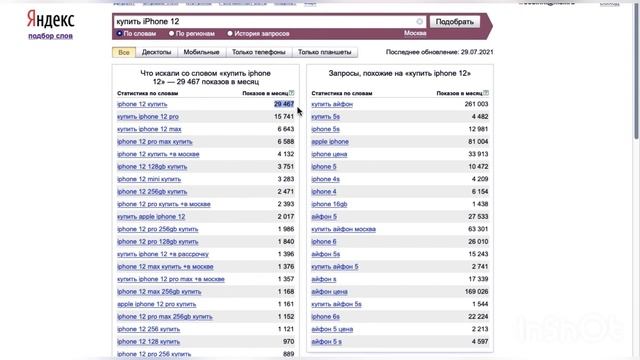Open the iphone 12 256gb купить link
Viewport: 640px width, 360px height.
coord(152,191)
